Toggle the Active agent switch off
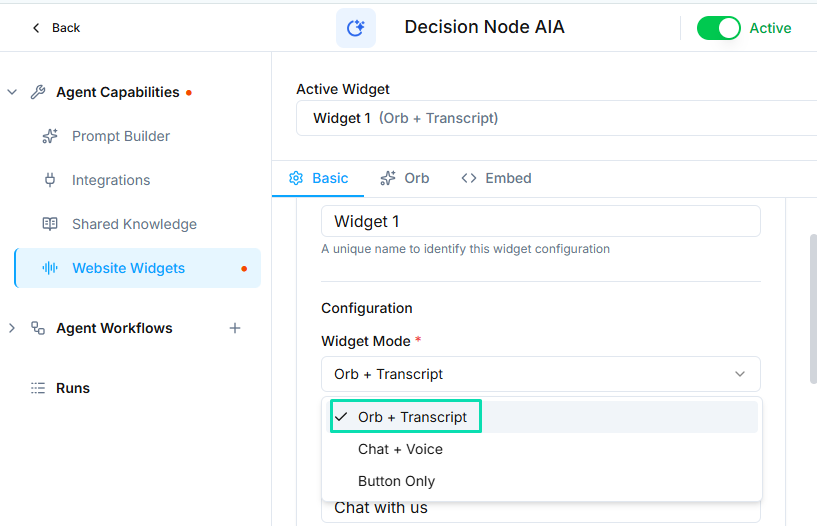817x526 pixels. click(718, 28)
